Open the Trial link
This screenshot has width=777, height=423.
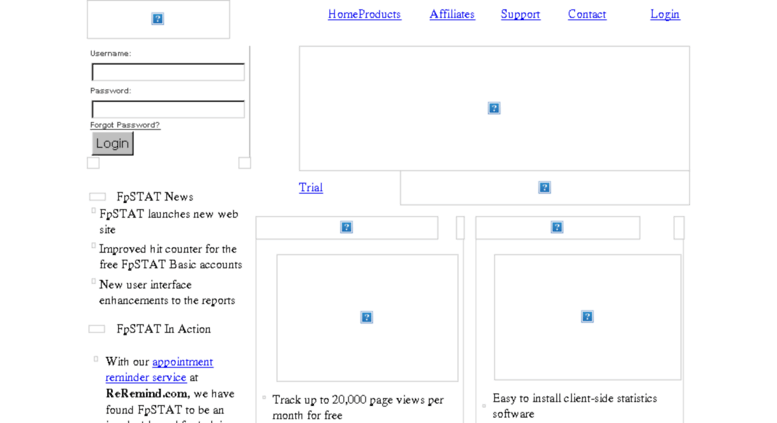tap(311, 188)
